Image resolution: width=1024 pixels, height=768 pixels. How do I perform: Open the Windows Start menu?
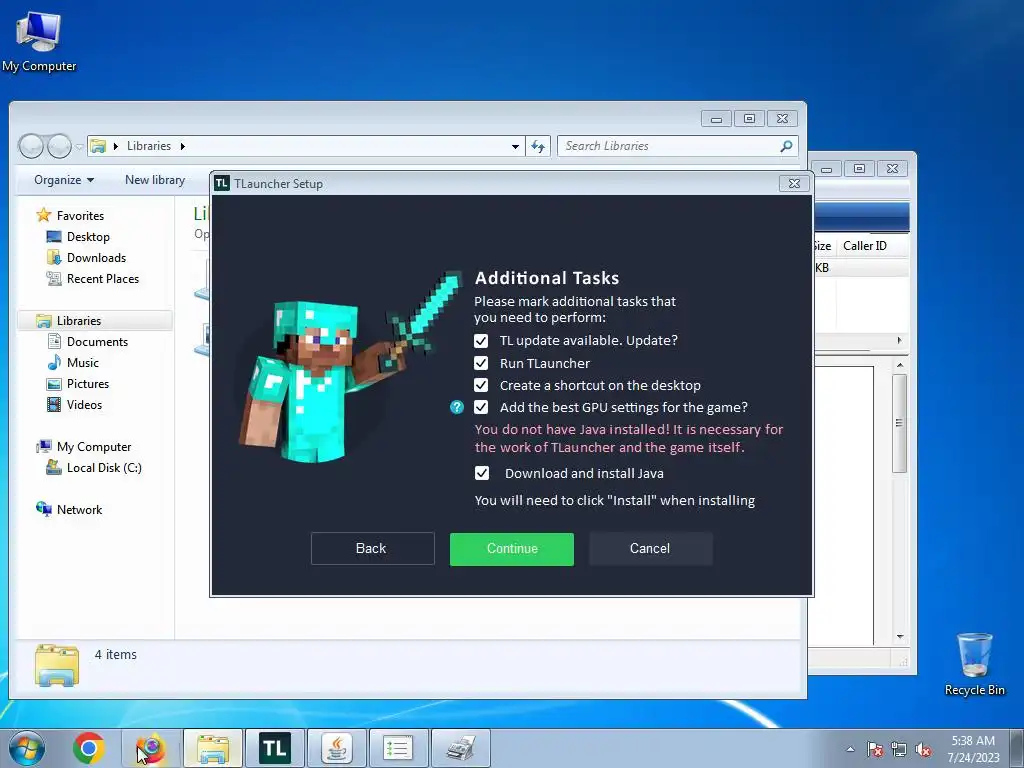point(27,748)
